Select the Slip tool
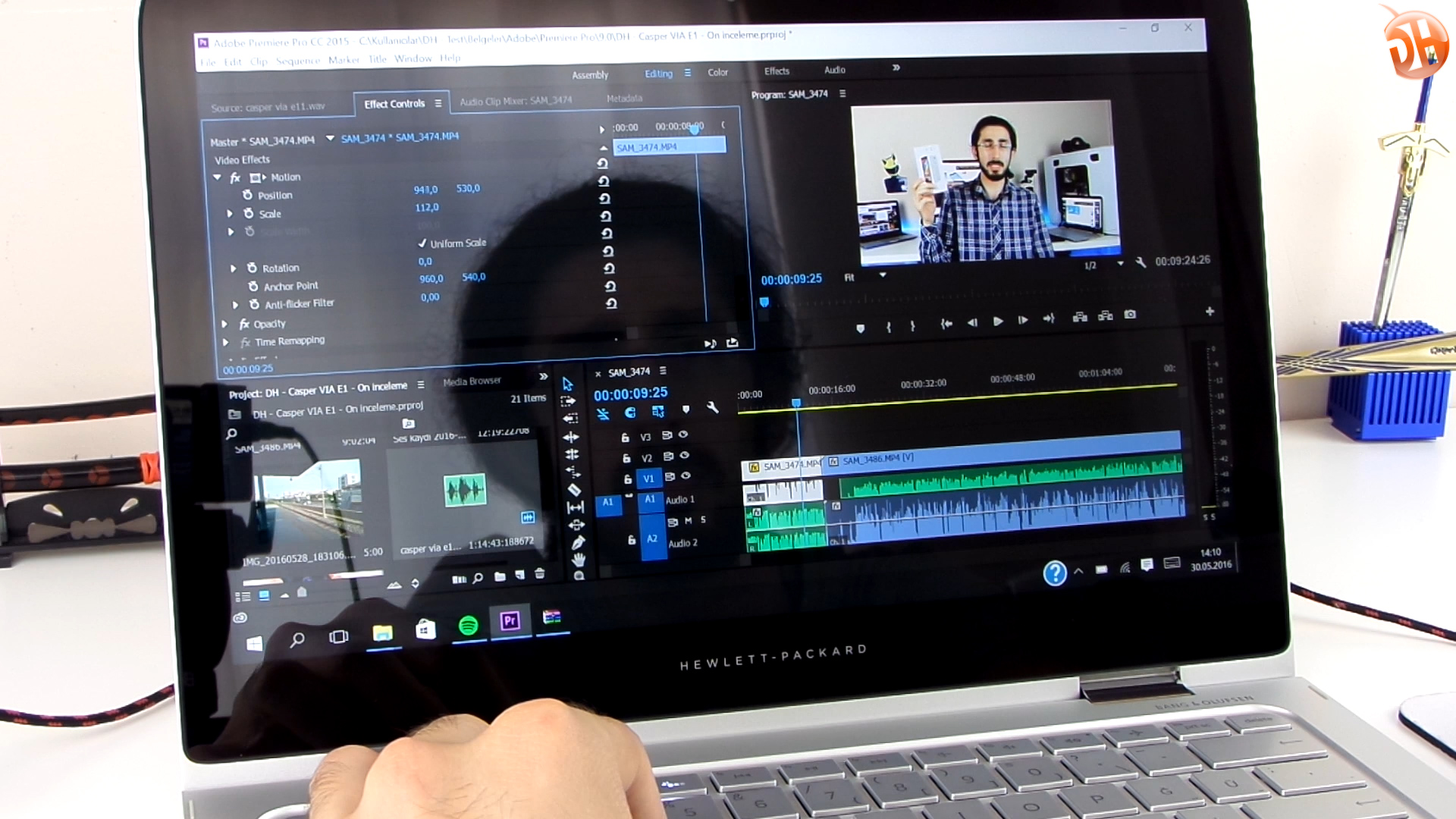This screenshot has width=1456, height=819. click(x=576, y=507)
